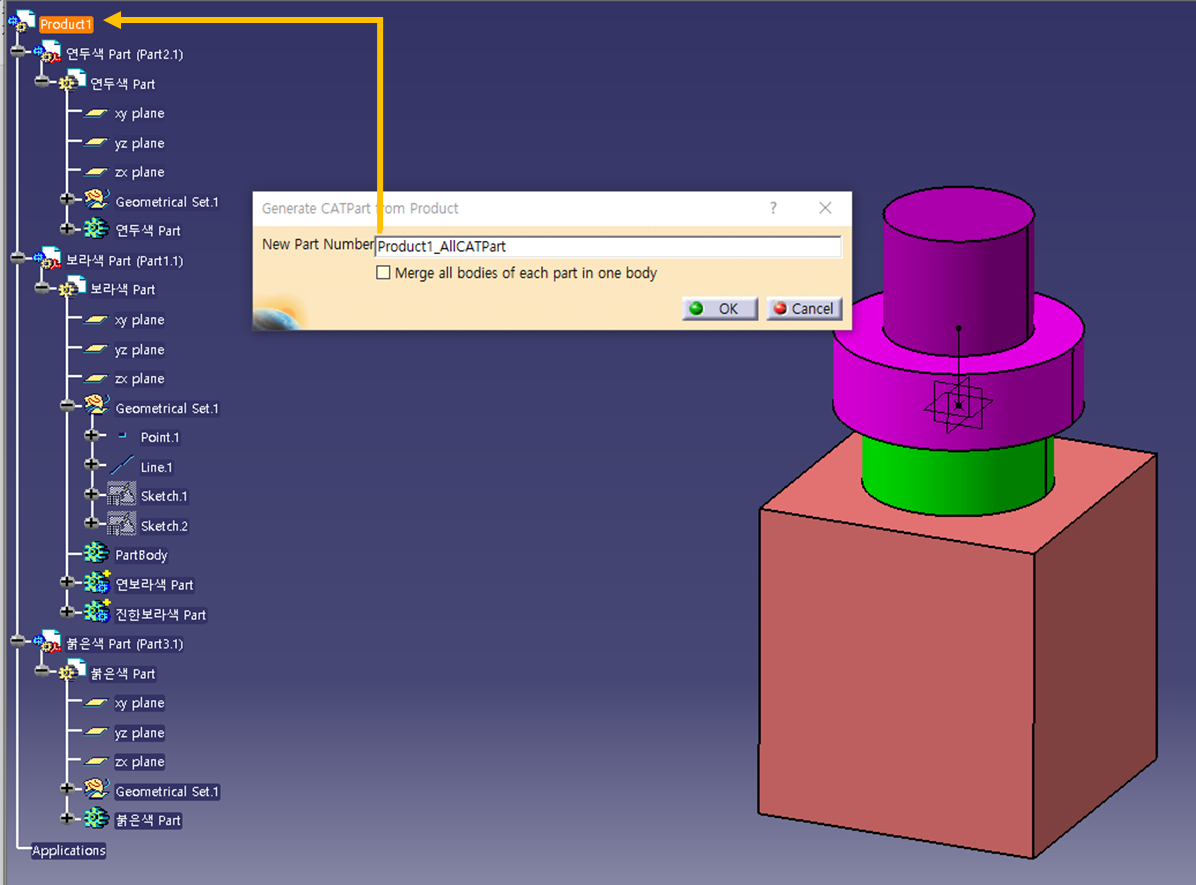Click the Point.1 icon in the tree
The width and height of the screenshot is (1196, 885).
pos(122,436)
